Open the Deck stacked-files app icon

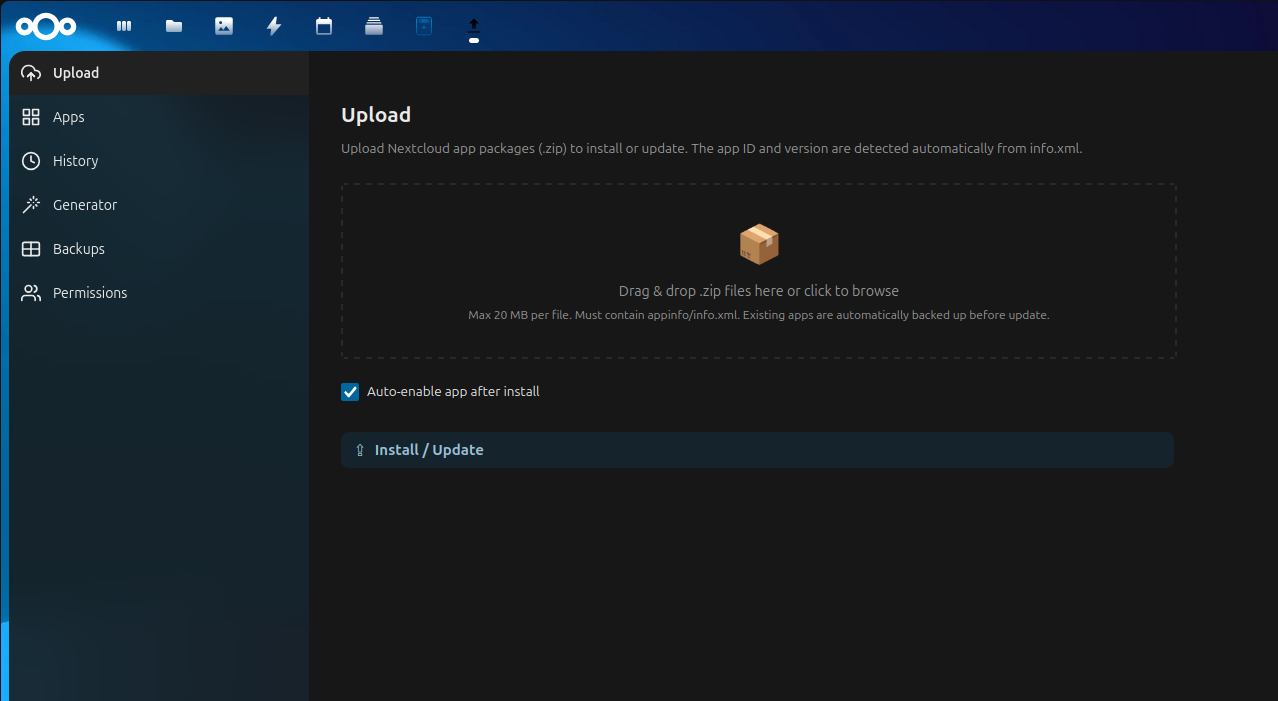coord(373,25)
